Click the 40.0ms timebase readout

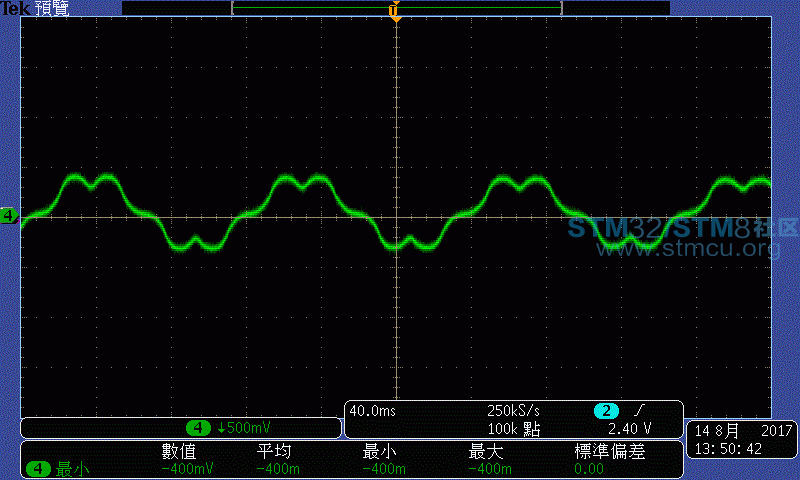coord(373,411)
